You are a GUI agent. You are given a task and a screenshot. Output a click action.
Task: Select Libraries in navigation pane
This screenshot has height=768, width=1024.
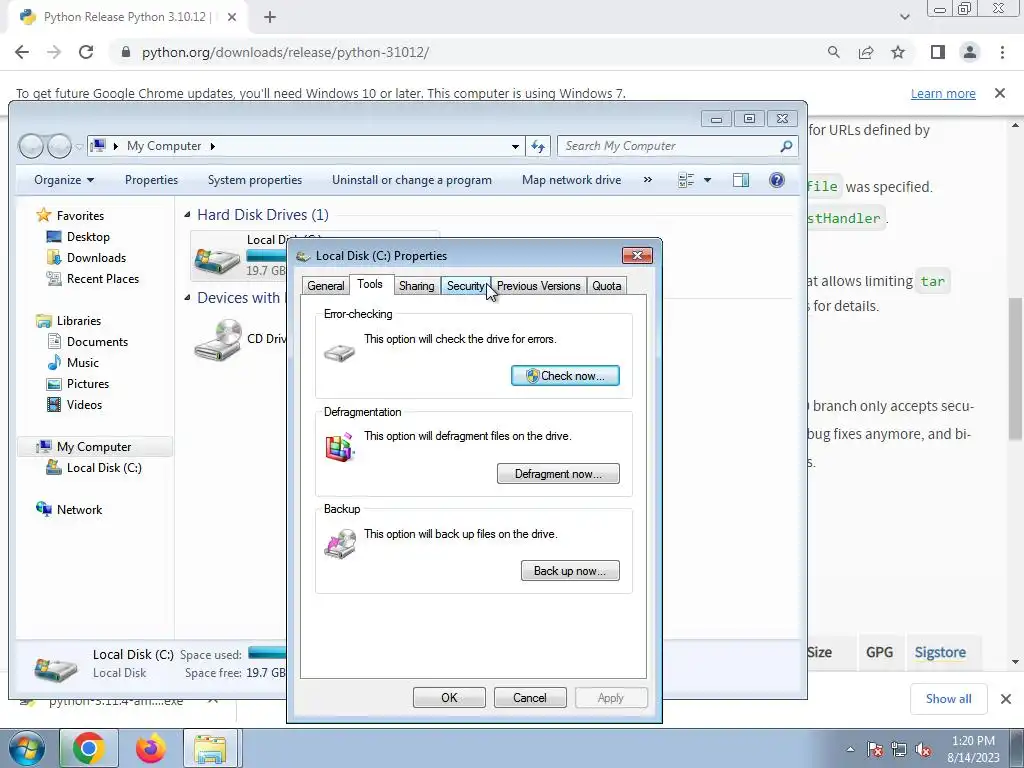coord(78,321)
